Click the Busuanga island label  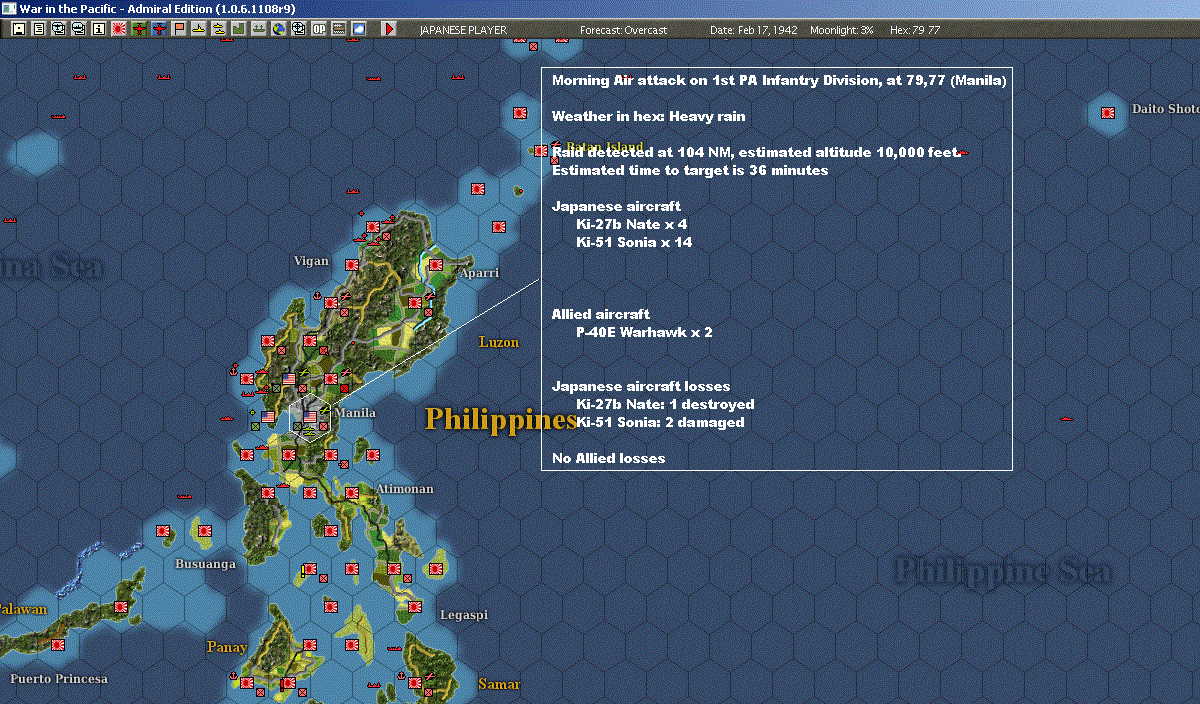[x=206, y=564]
